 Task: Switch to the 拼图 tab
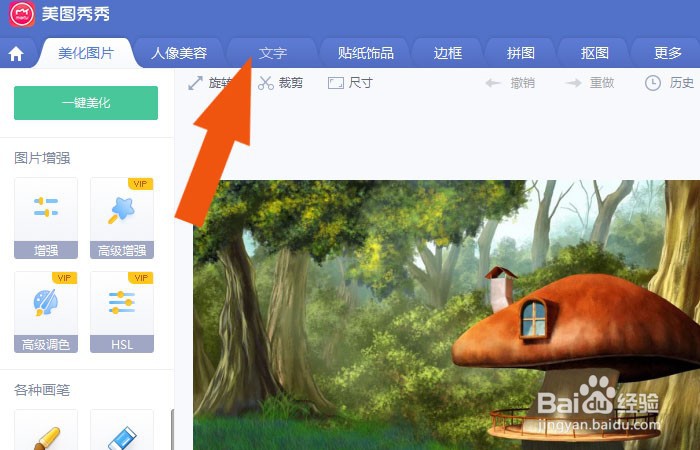[521, 53]
